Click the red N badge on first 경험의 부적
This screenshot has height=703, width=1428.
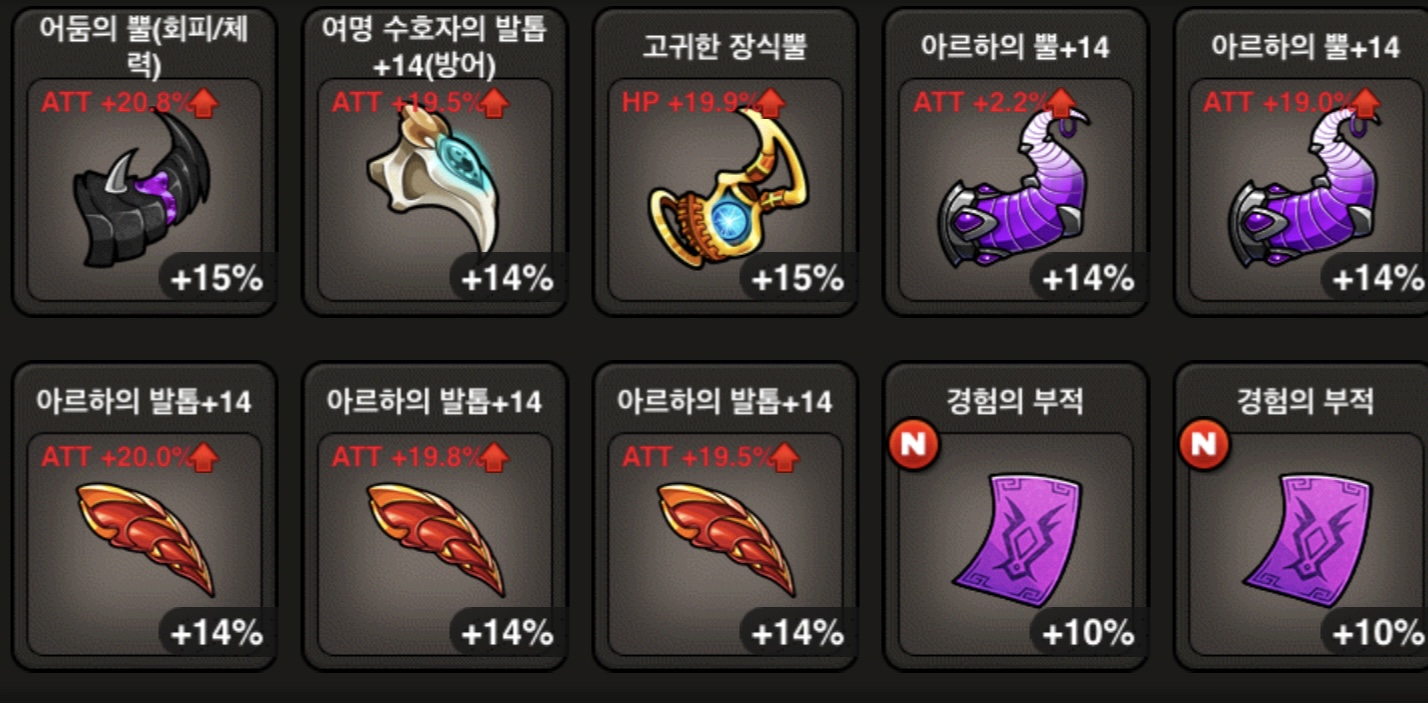[913, 446]
